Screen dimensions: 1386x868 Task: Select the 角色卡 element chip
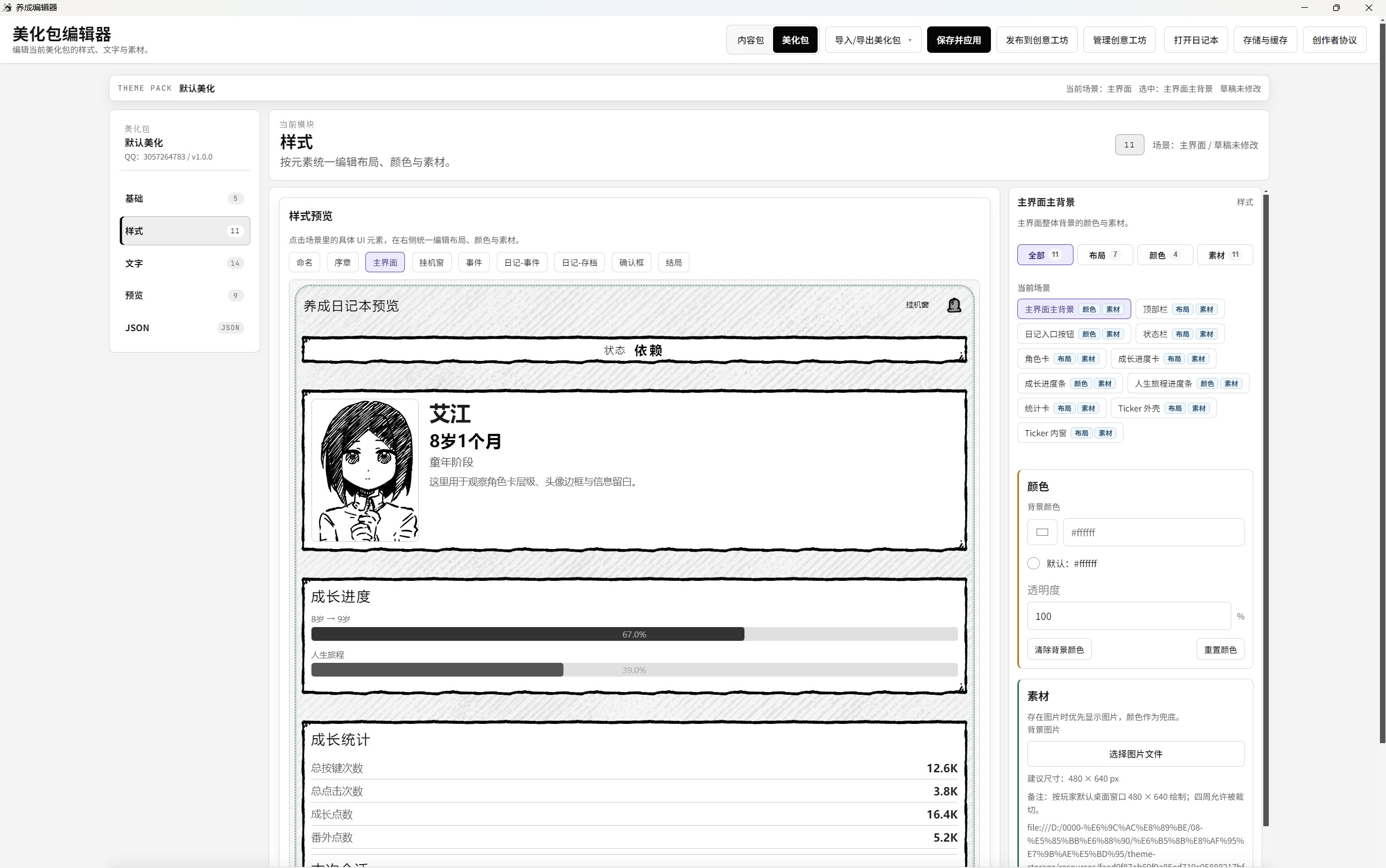[1061, 359]
